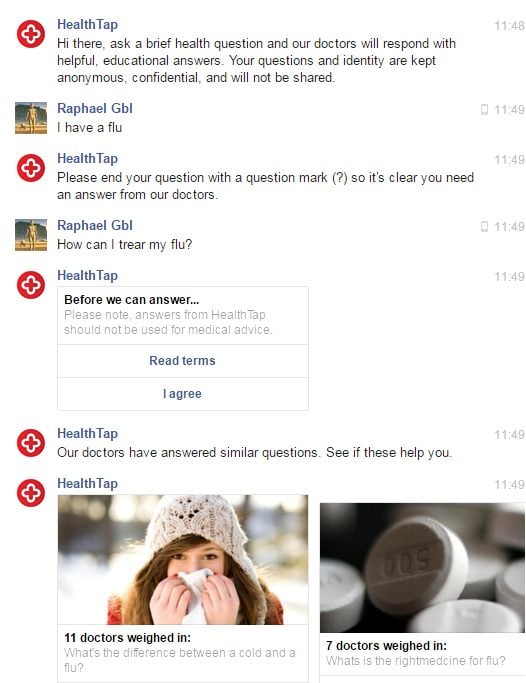526x683 pixels.
Task: Click the mobile device icon beside 'How can I trear' timestamp
Action: pyautogui.click(x=484, y=227)
